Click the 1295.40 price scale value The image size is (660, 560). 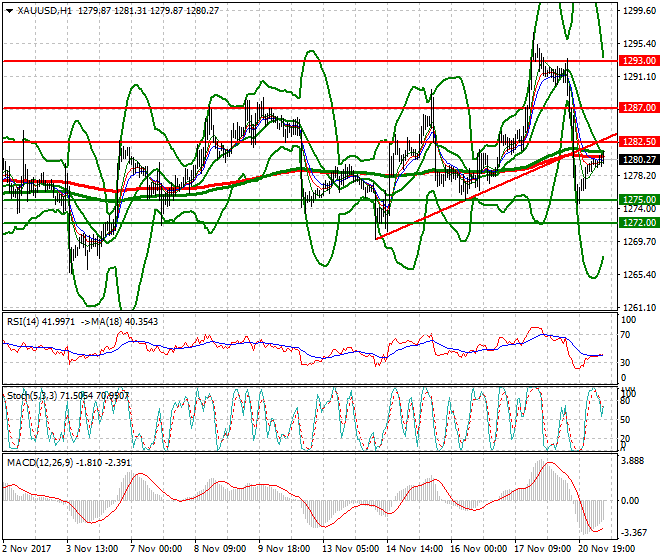(x=639, y=44)
